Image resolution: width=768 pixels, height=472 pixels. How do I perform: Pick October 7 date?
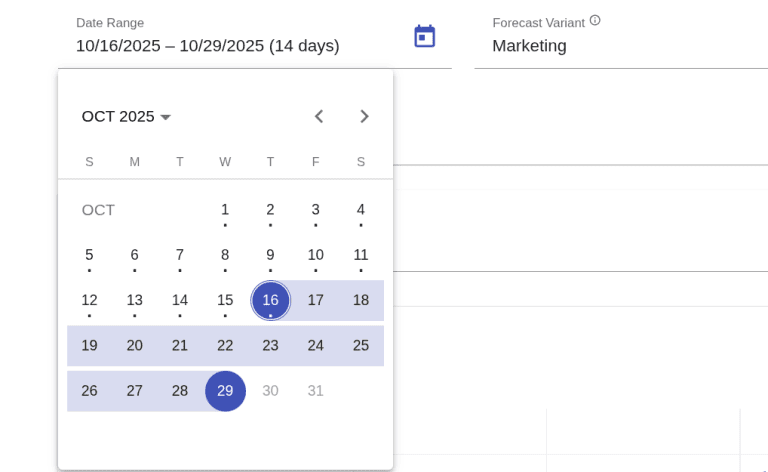coord(180,255)
